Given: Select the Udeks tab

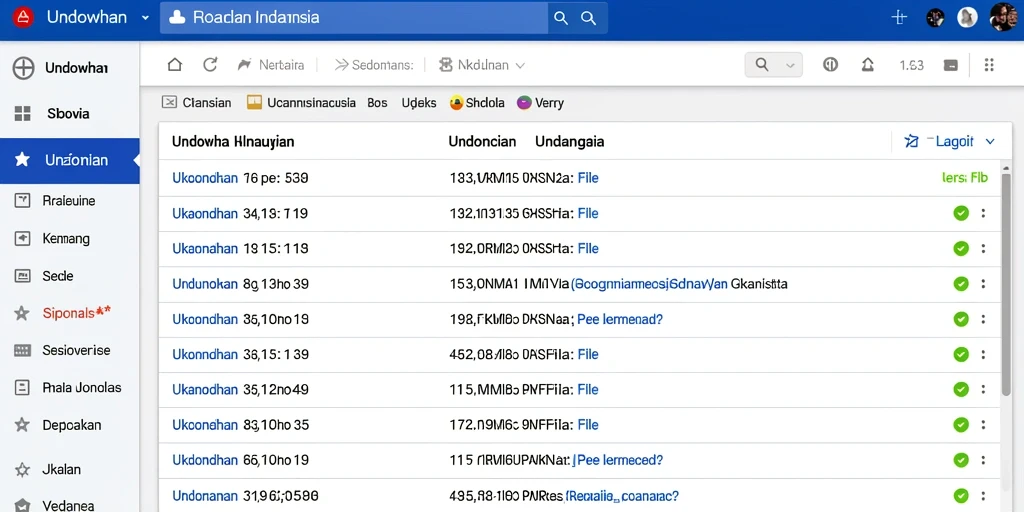Looking at the screenshot, I should tap(419, 103).
